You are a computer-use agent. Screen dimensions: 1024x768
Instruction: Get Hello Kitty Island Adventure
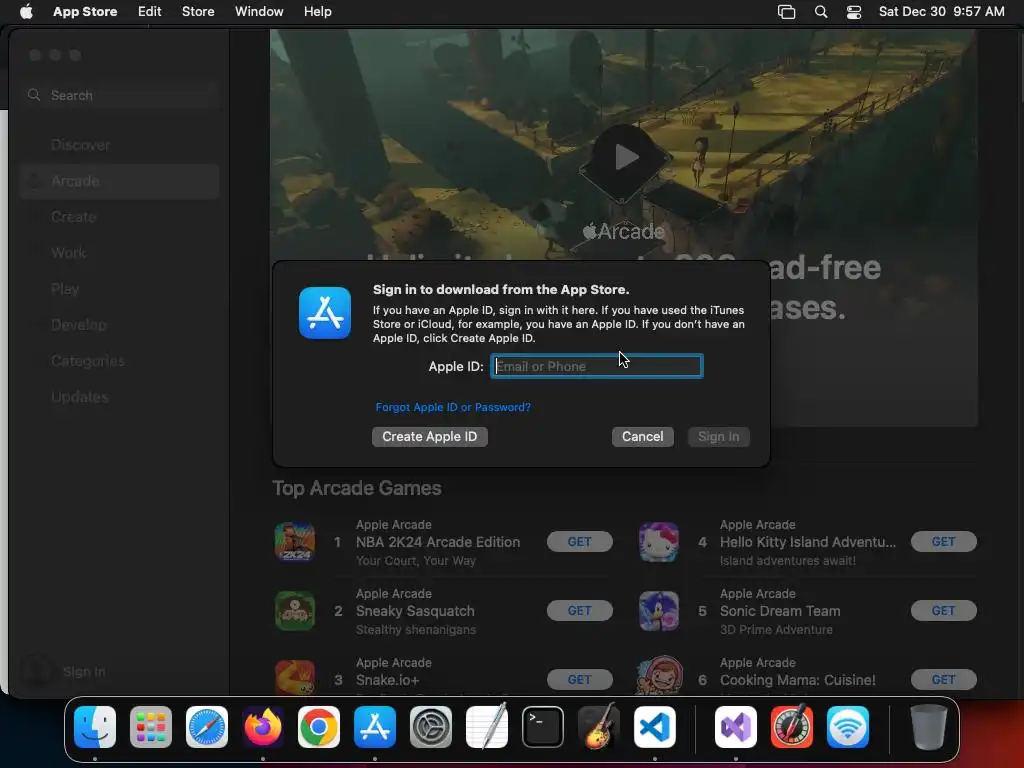(x=944, y=541)
